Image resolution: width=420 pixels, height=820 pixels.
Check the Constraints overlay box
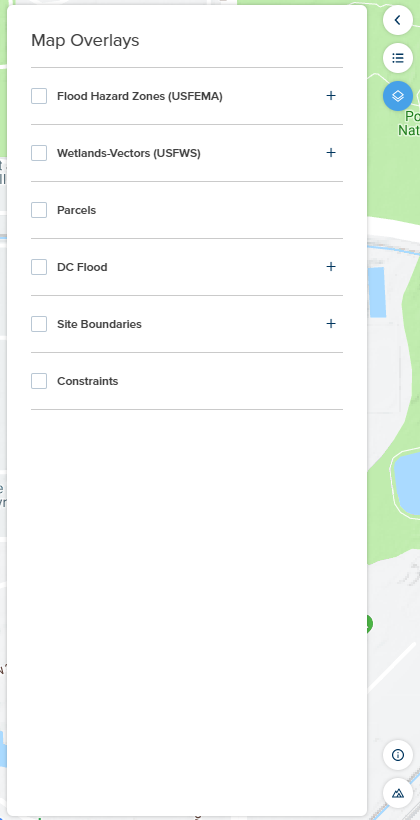(39, 381)
